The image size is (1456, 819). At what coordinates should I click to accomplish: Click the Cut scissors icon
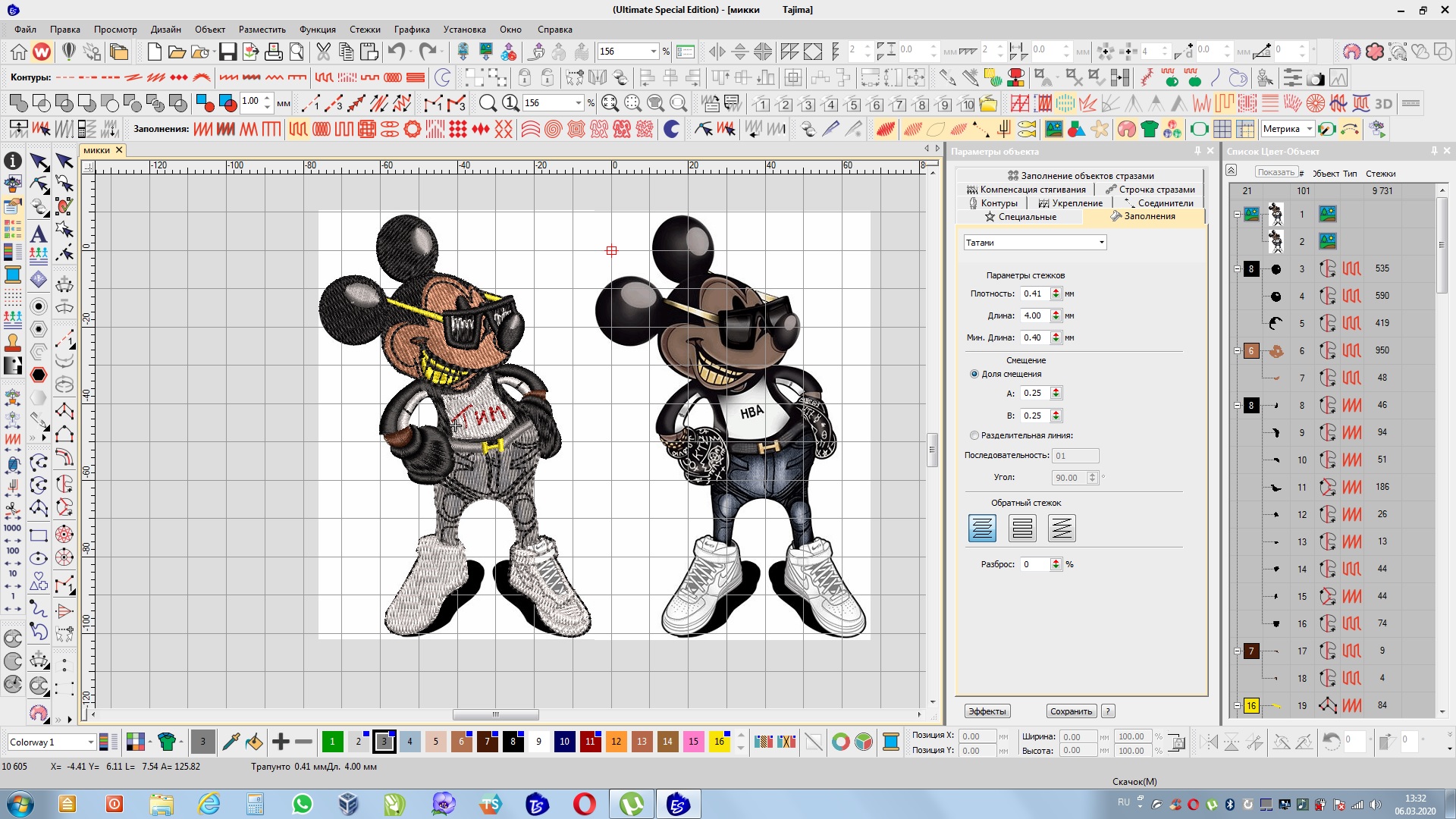[x=324, y=52]
